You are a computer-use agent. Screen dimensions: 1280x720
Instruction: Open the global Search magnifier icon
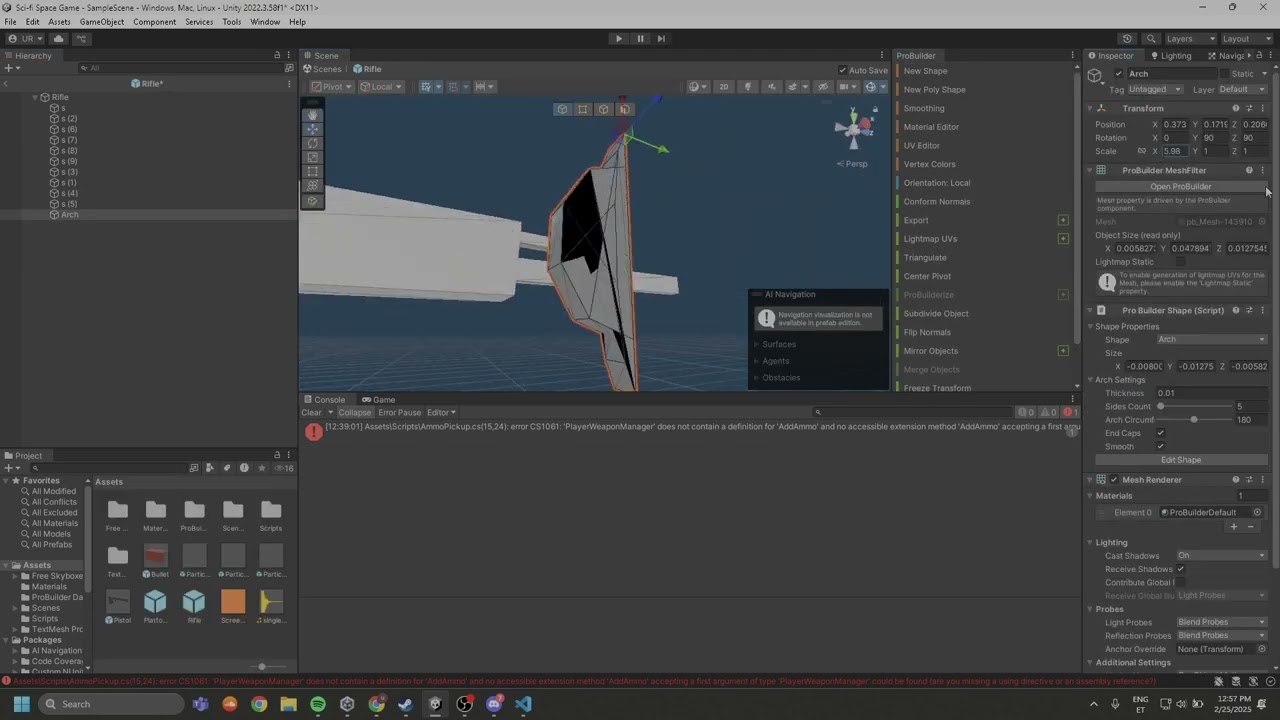click(x=1151, y=38)
